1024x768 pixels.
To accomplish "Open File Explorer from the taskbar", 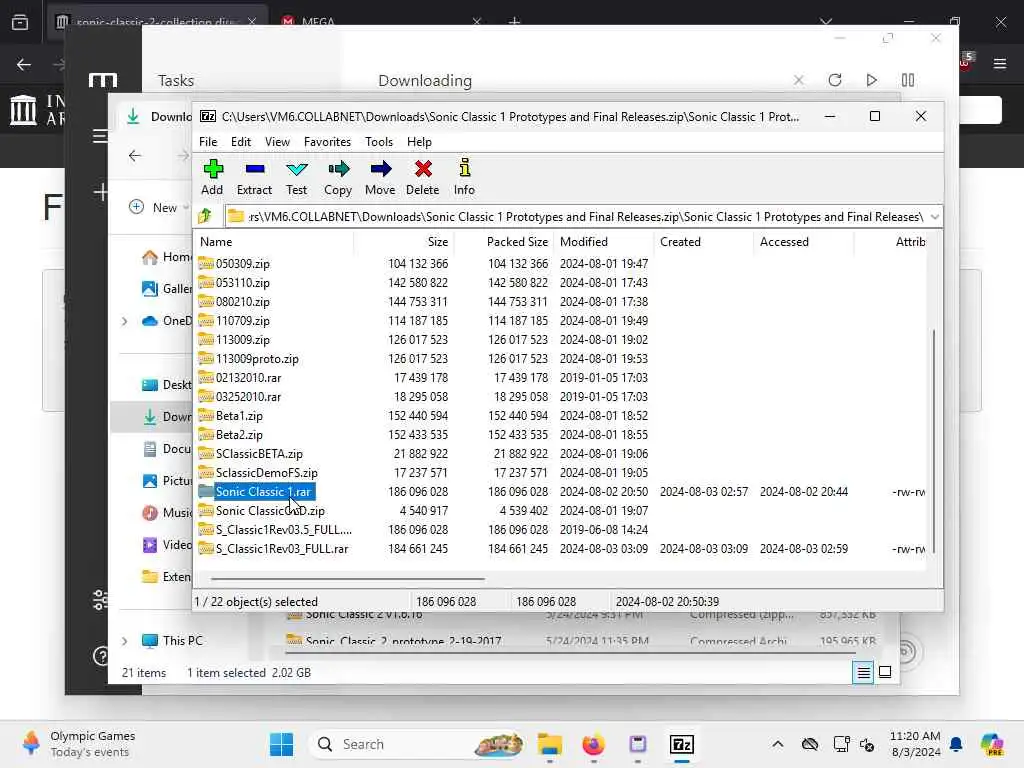I will (550, 744).
